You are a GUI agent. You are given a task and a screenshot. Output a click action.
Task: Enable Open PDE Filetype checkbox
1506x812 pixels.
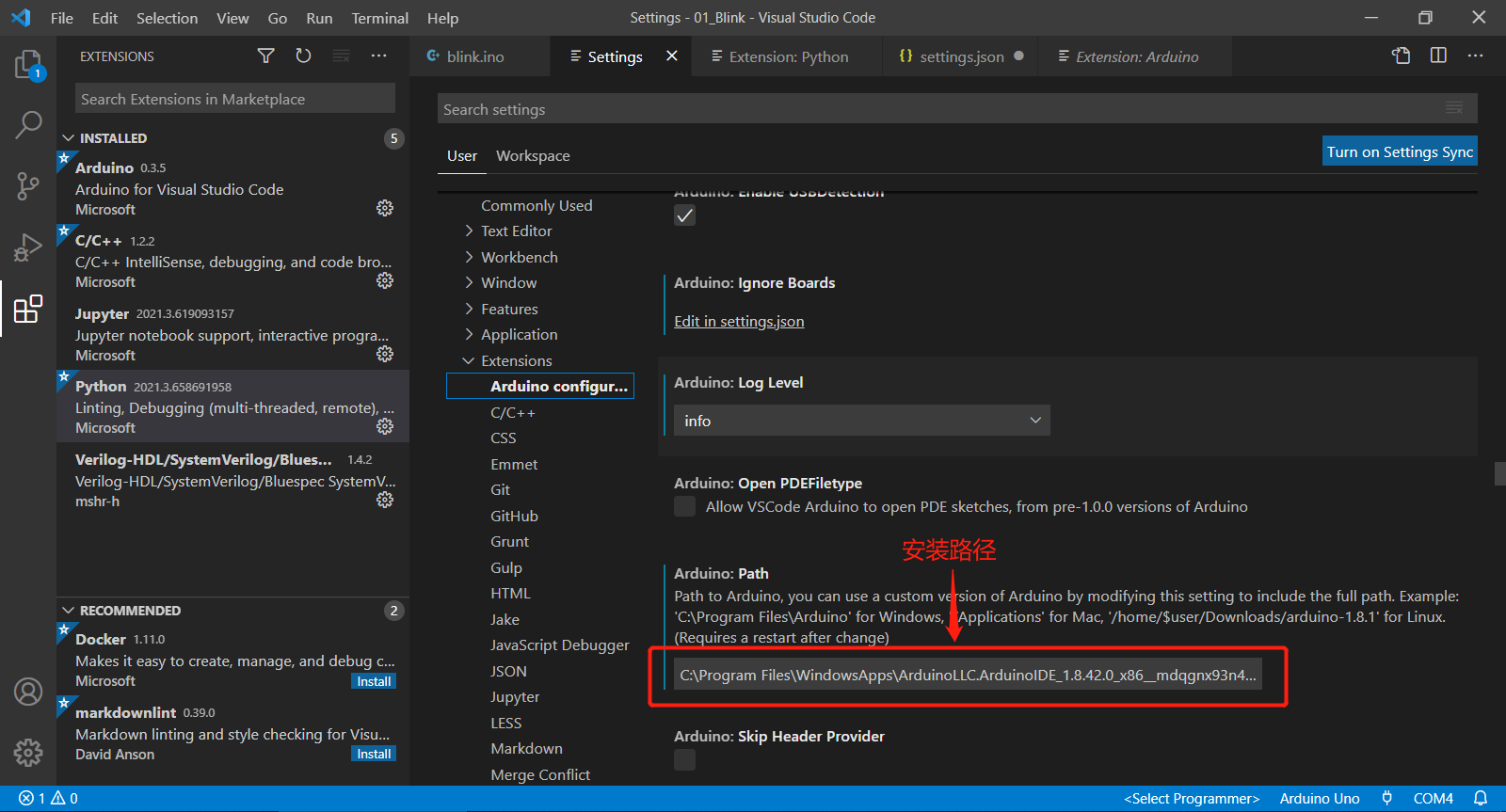click(x=685, y=507)
